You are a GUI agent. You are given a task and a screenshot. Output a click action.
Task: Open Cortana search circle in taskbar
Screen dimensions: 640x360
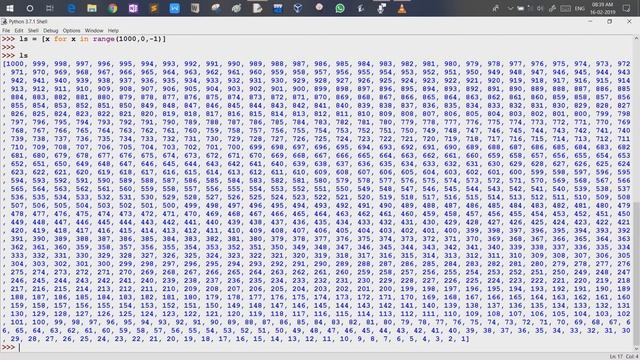point(30,8)
